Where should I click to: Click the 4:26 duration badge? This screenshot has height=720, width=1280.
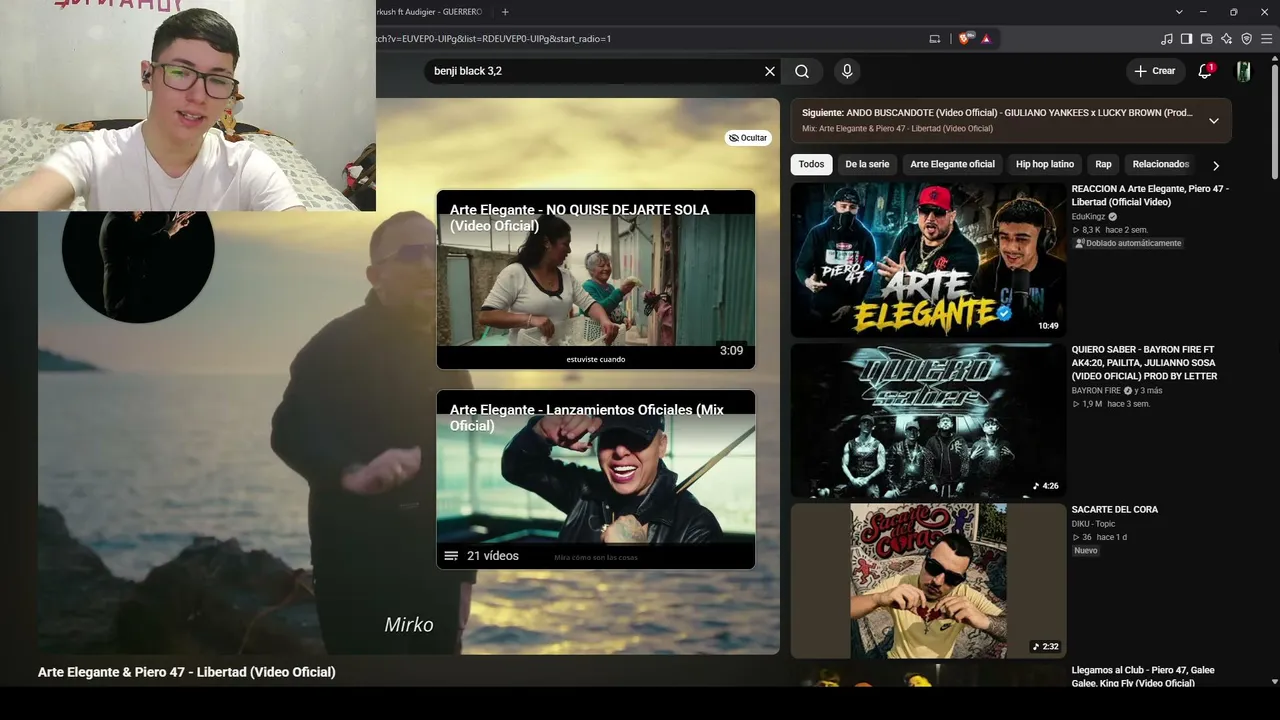pos(1046,487)
